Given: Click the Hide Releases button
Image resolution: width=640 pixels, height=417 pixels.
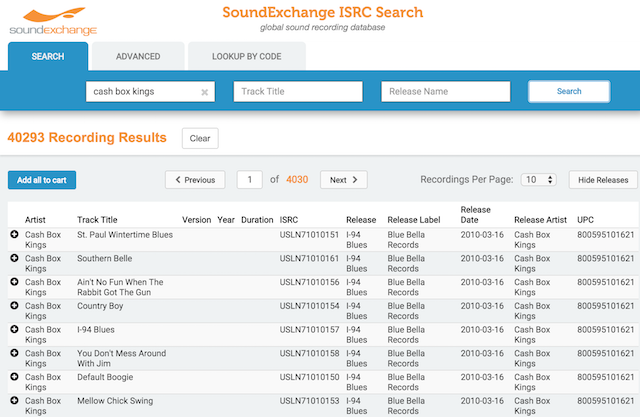Looking at the screenshot, I should [603, 180].
